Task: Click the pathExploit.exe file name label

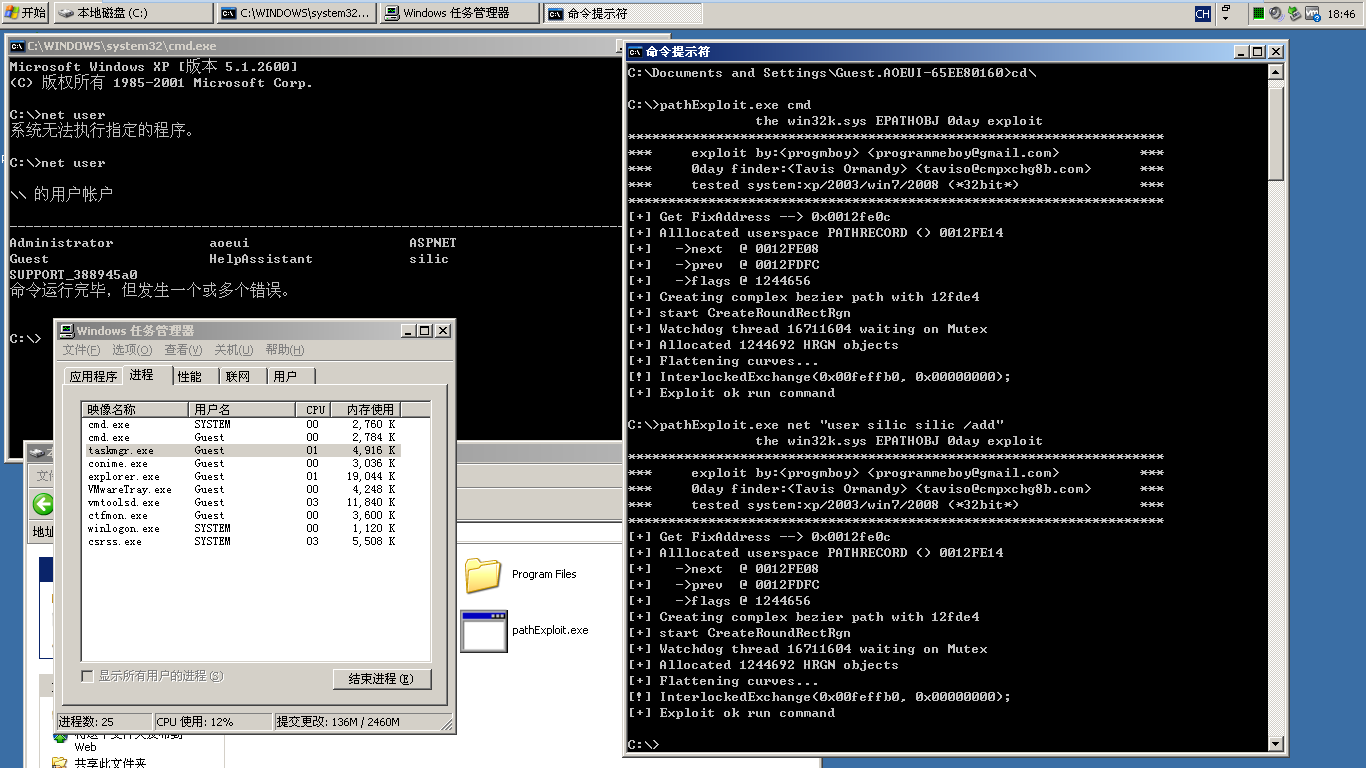Action: (550, 630)
